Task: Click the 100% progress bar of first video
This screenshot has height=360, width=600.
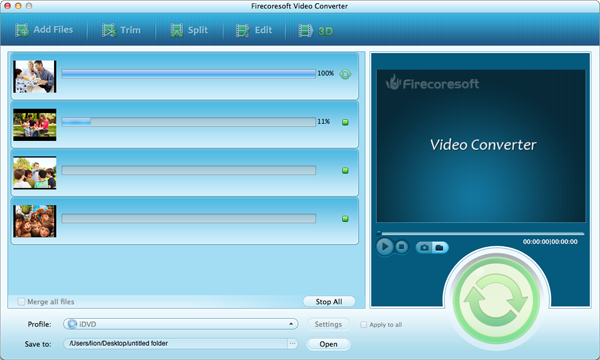Action: (x=189, y=74)
